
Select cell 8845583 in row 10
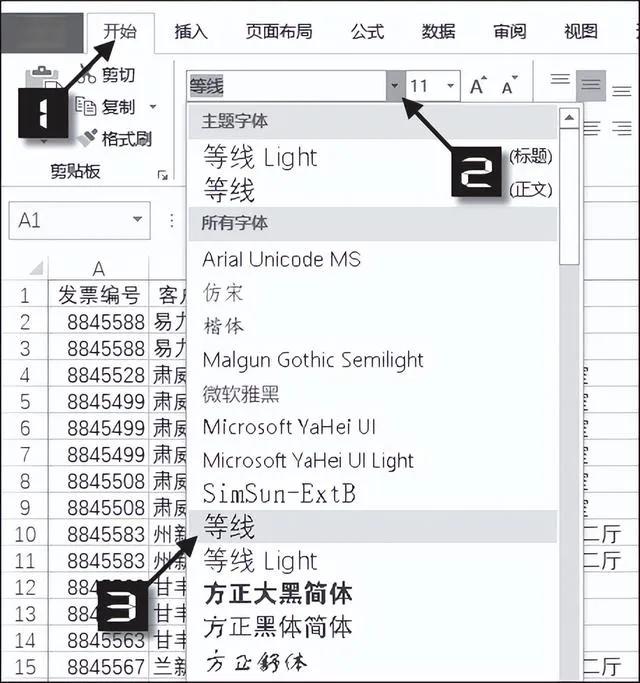point(98,534)
